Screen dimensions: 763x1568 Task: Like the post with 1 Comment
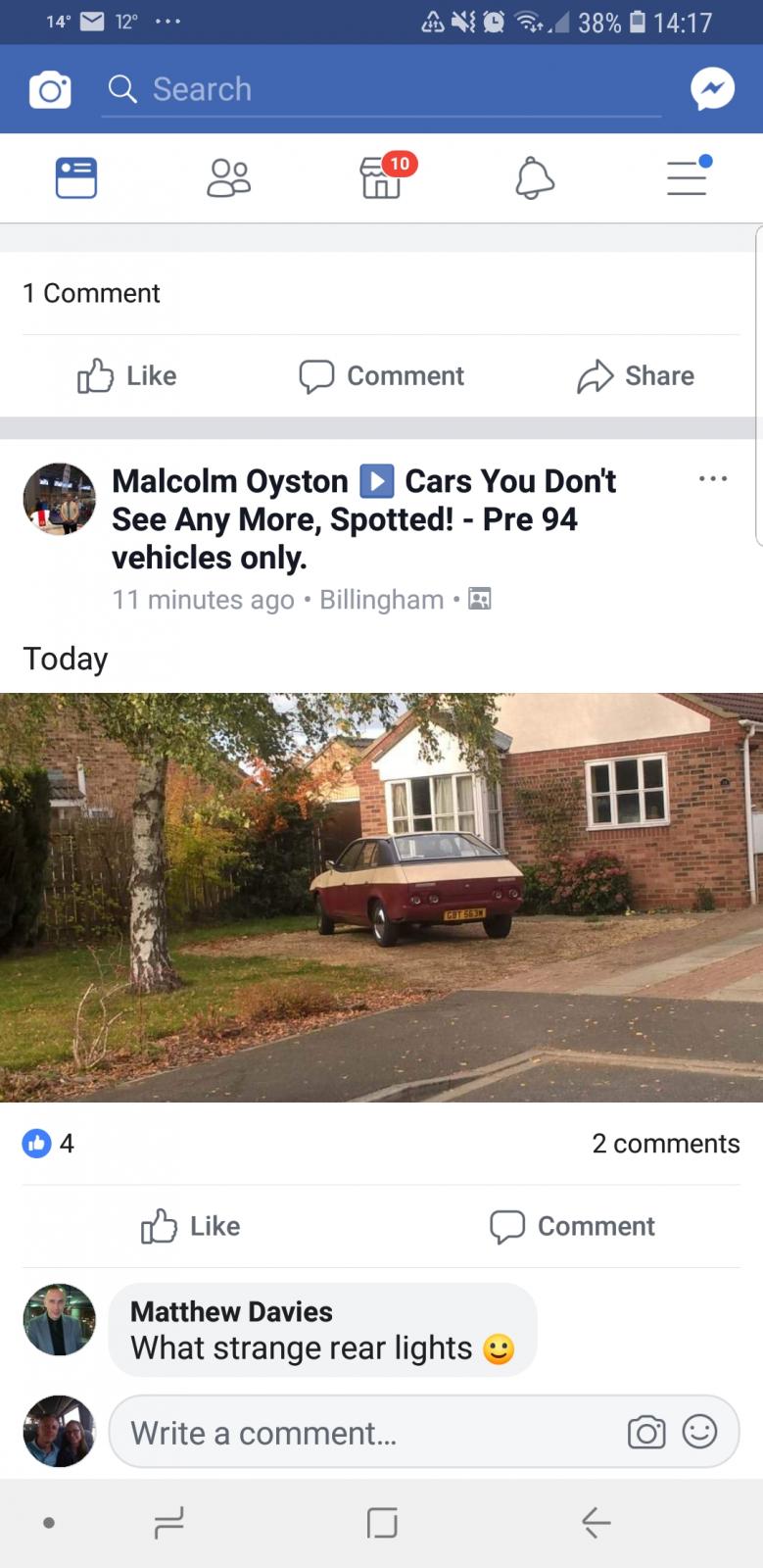(x=127, y=375)
